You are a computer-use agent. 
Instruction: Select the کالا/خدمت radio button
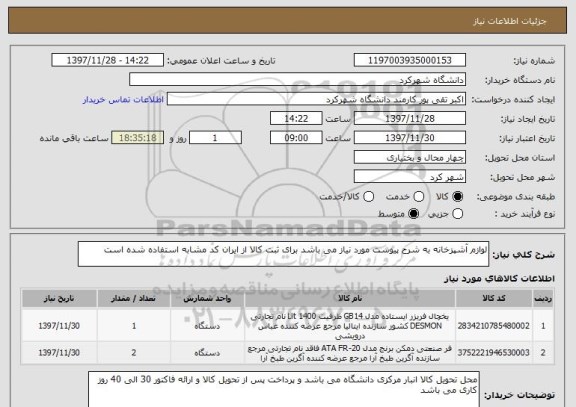point(368,197)
